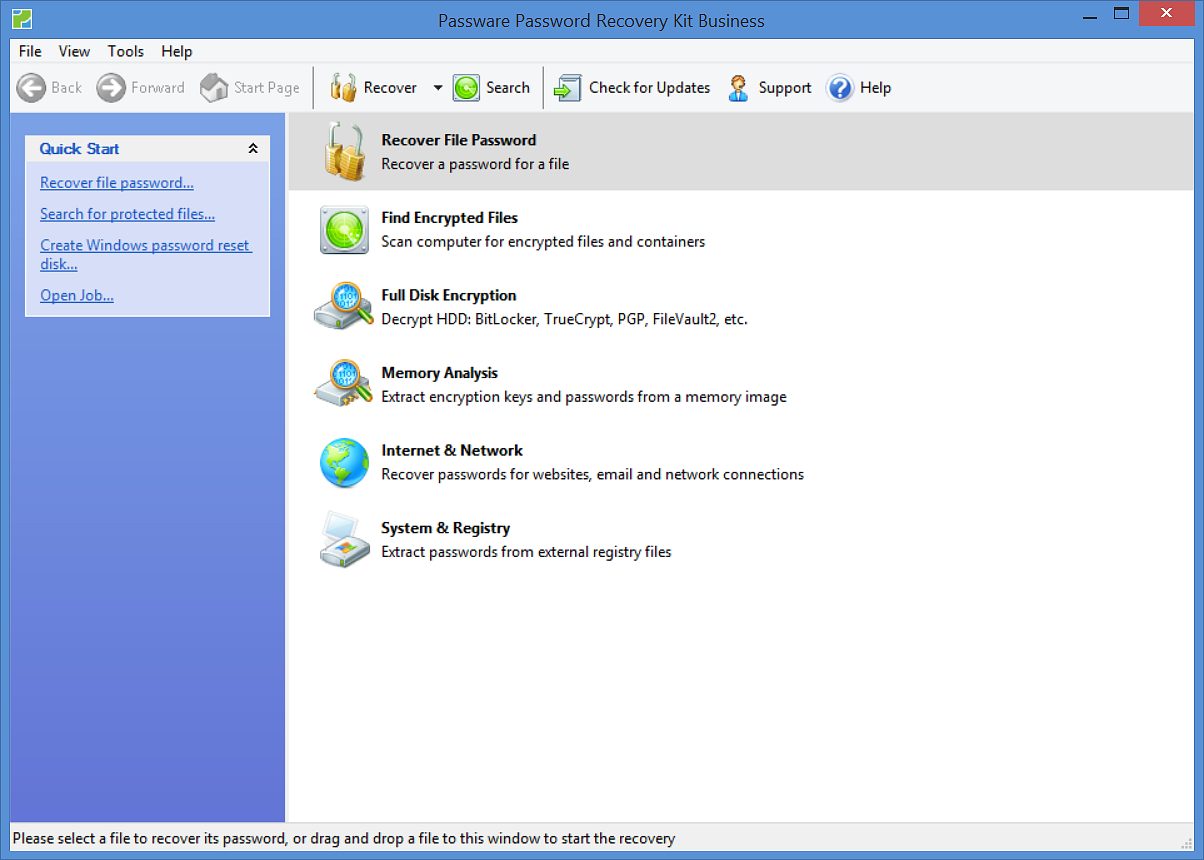The height and width of the screenshot is (860, 1204).
Task: Click the Search toolbar icon
Action: point(466,88)
